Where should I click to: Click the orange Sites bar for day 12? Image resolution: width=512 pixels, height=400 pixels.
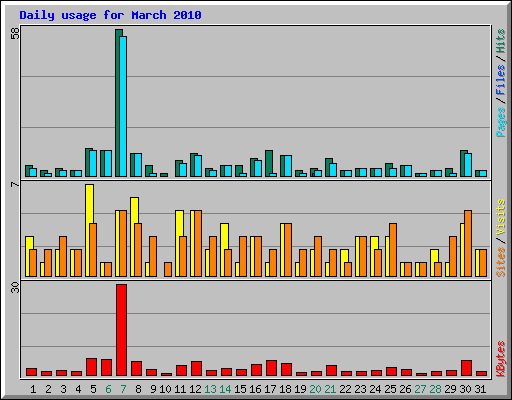(x=198, y=243)
